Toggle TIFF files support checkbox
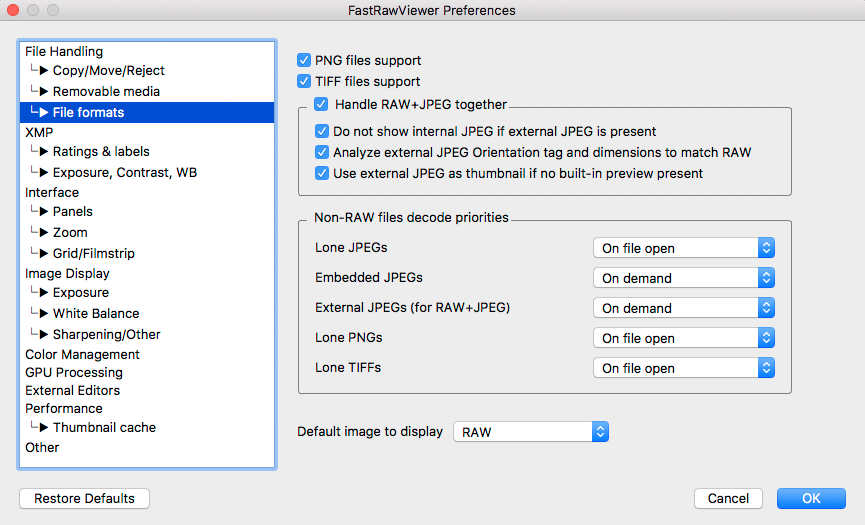Image resolution: width=865 pixels, height=525 pixels. pyautogui.click(x=305, y=81)
